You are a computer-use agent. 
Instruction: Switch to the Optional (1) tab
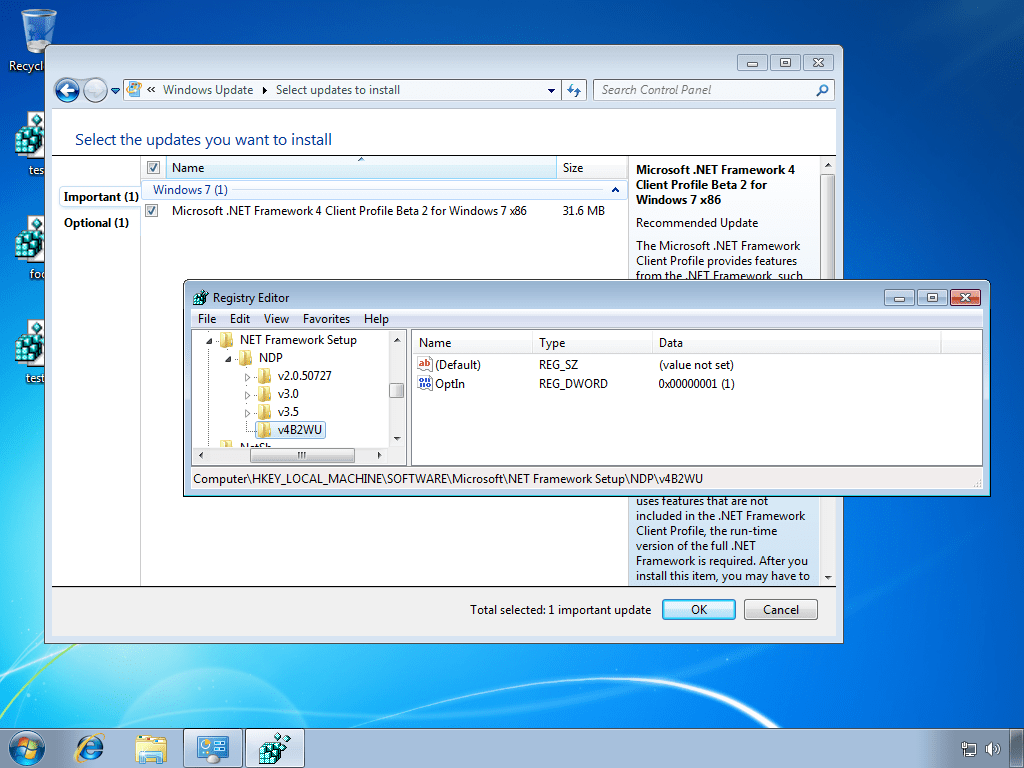click(96, 222)
